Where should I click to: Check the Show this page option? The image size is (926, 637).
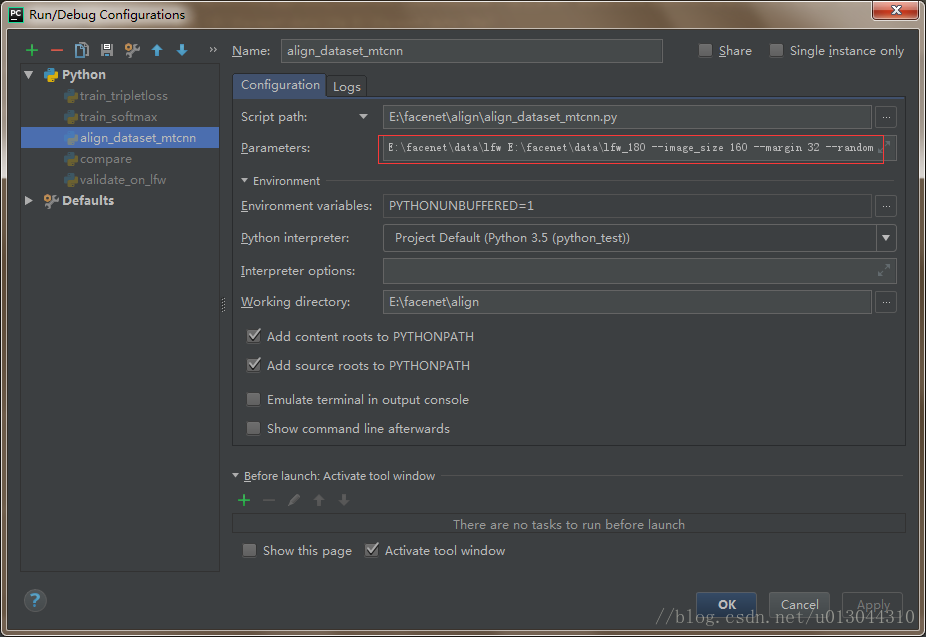click(x=249, y=551)
